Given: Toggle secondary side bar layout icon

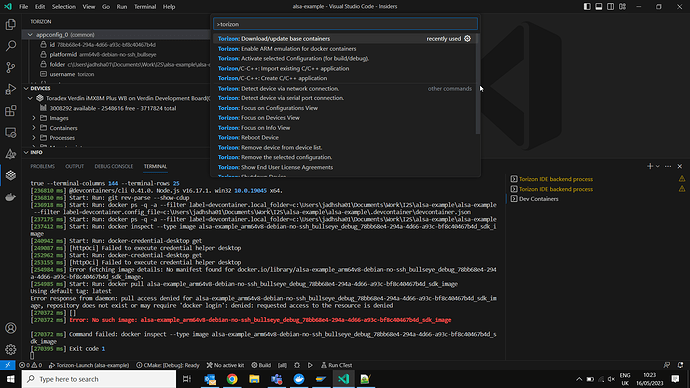Looking at the screenshot, I should (611, 7).
